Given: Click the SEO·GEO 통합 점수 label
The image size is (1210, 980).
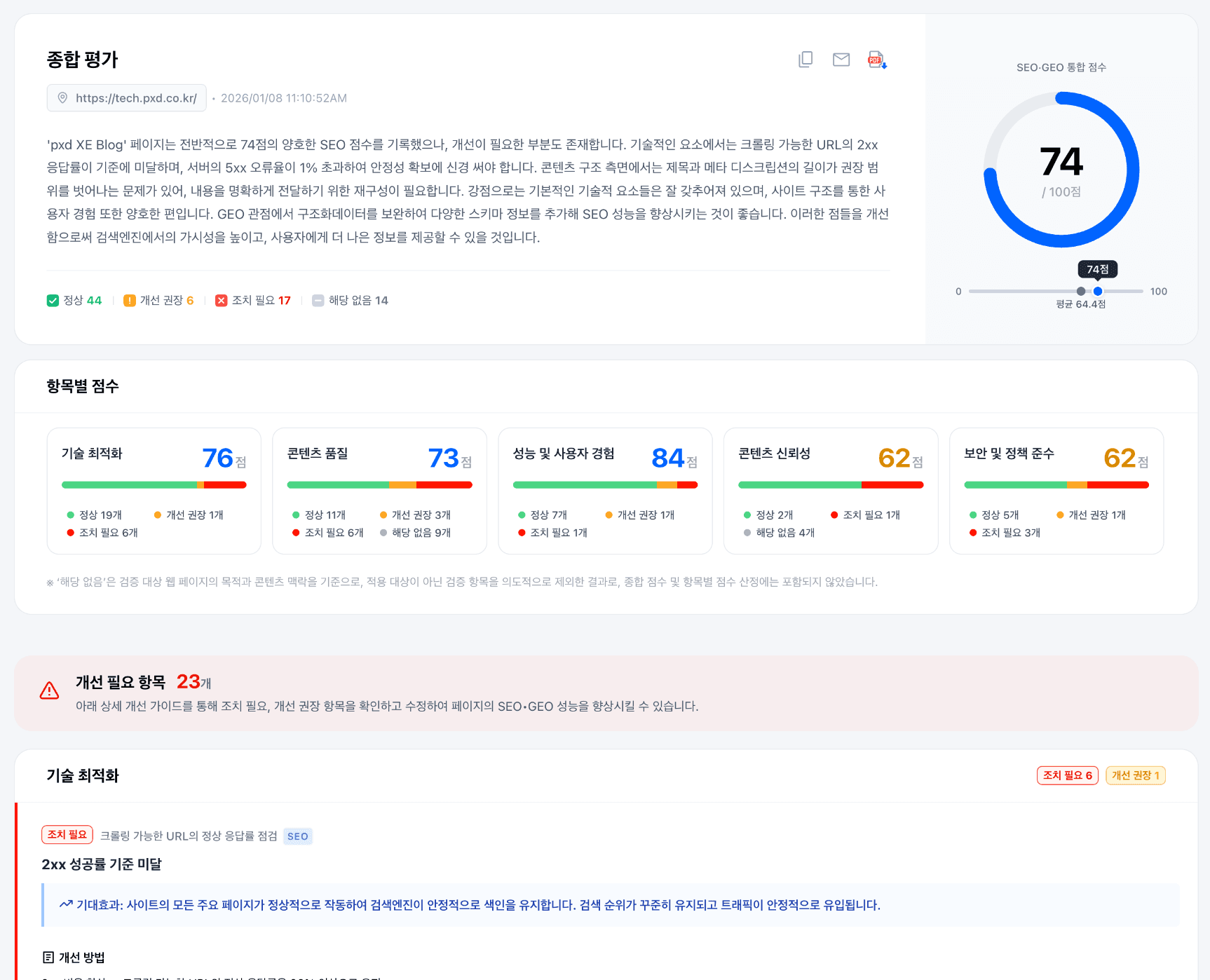Looking at the screenshot, I should tap(1061, 67).
